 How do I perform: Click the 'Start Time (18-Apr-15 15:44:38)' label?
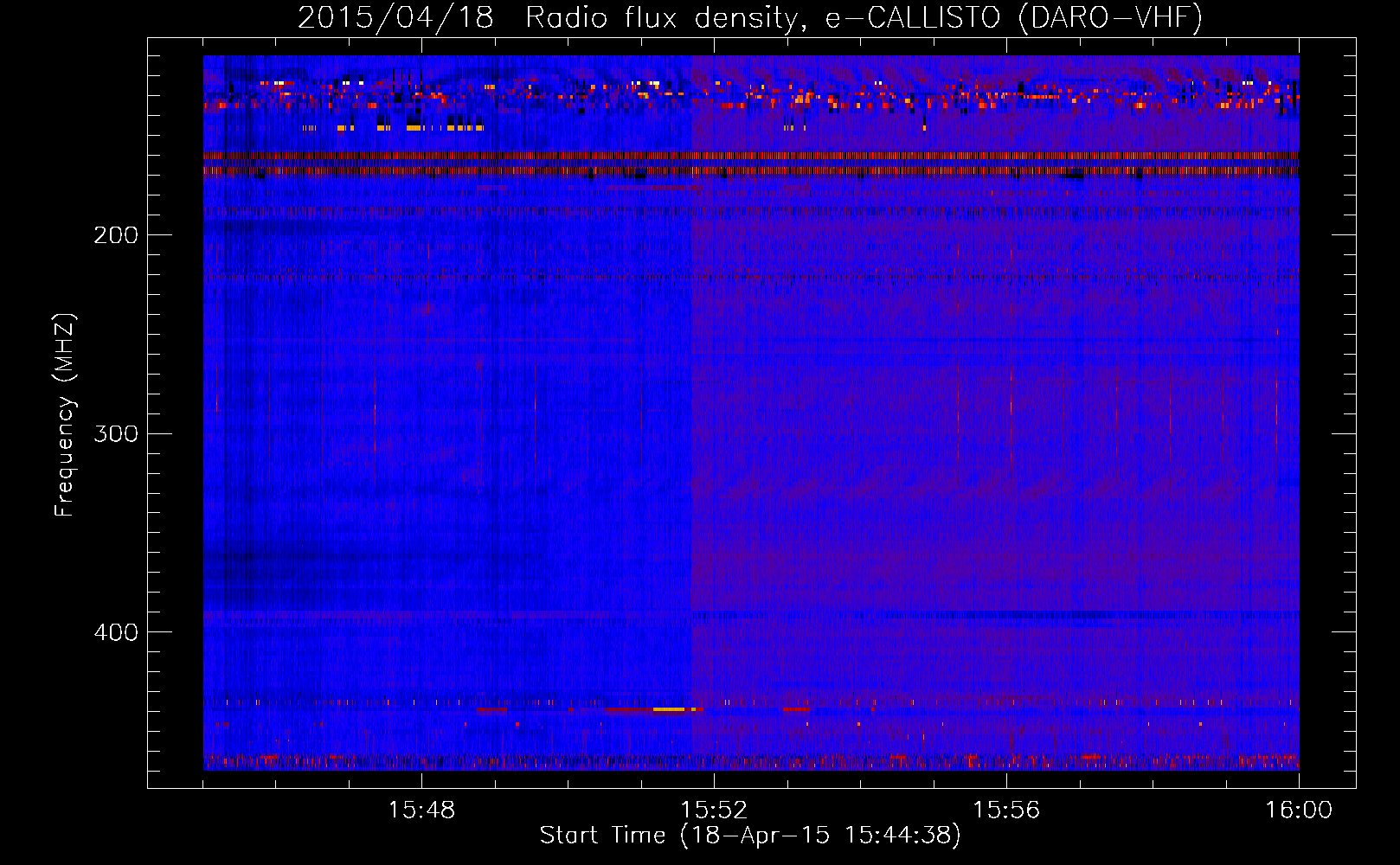pos(750,836)
